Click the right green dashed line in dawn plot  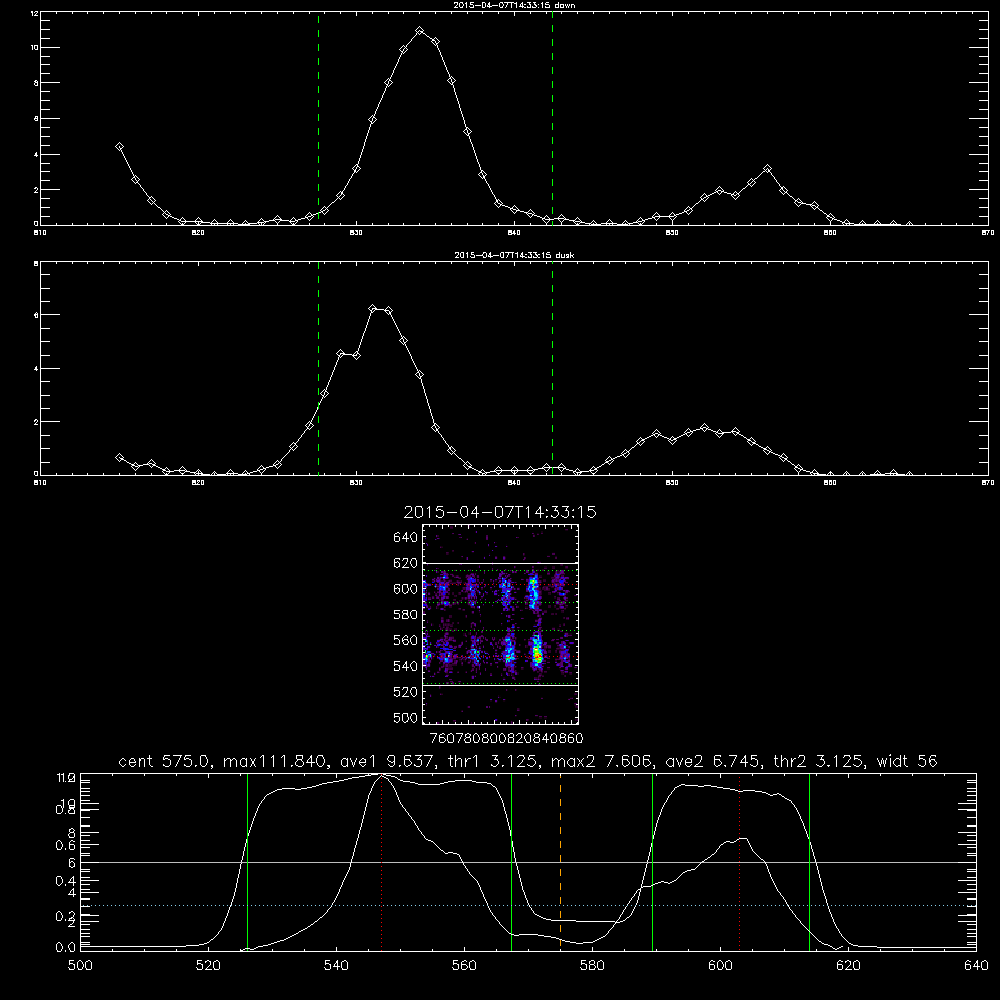552,118
